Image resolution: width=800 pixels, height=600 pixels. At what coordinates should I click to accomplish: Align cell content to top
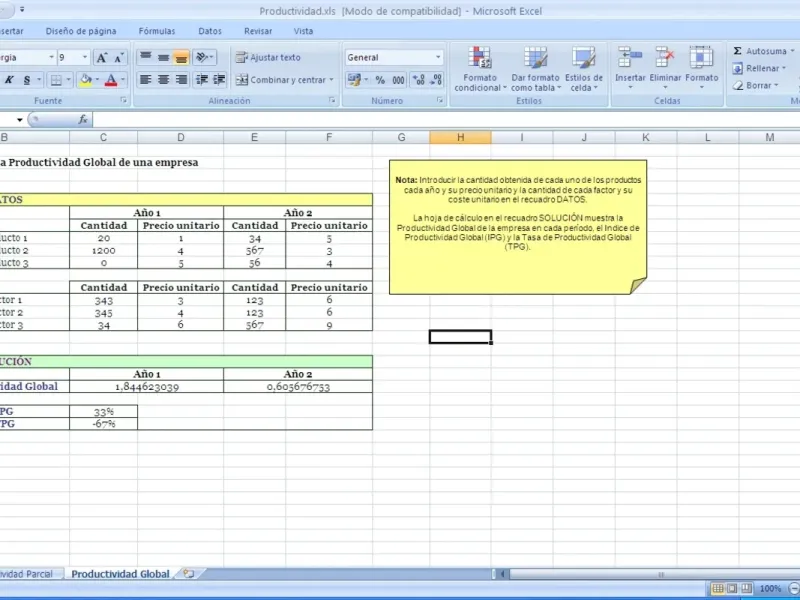click(145, 57)
